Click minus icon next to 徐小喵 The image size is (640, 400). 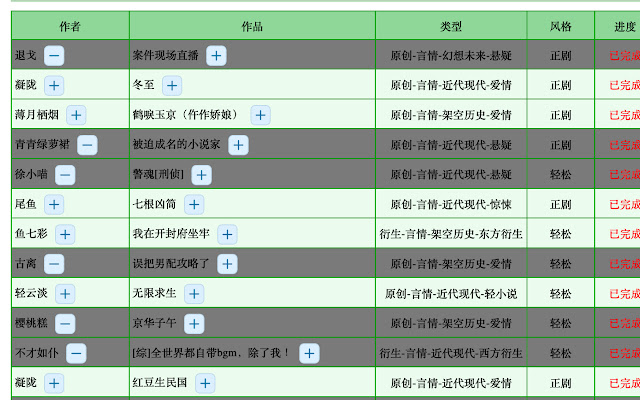[65, 175]
